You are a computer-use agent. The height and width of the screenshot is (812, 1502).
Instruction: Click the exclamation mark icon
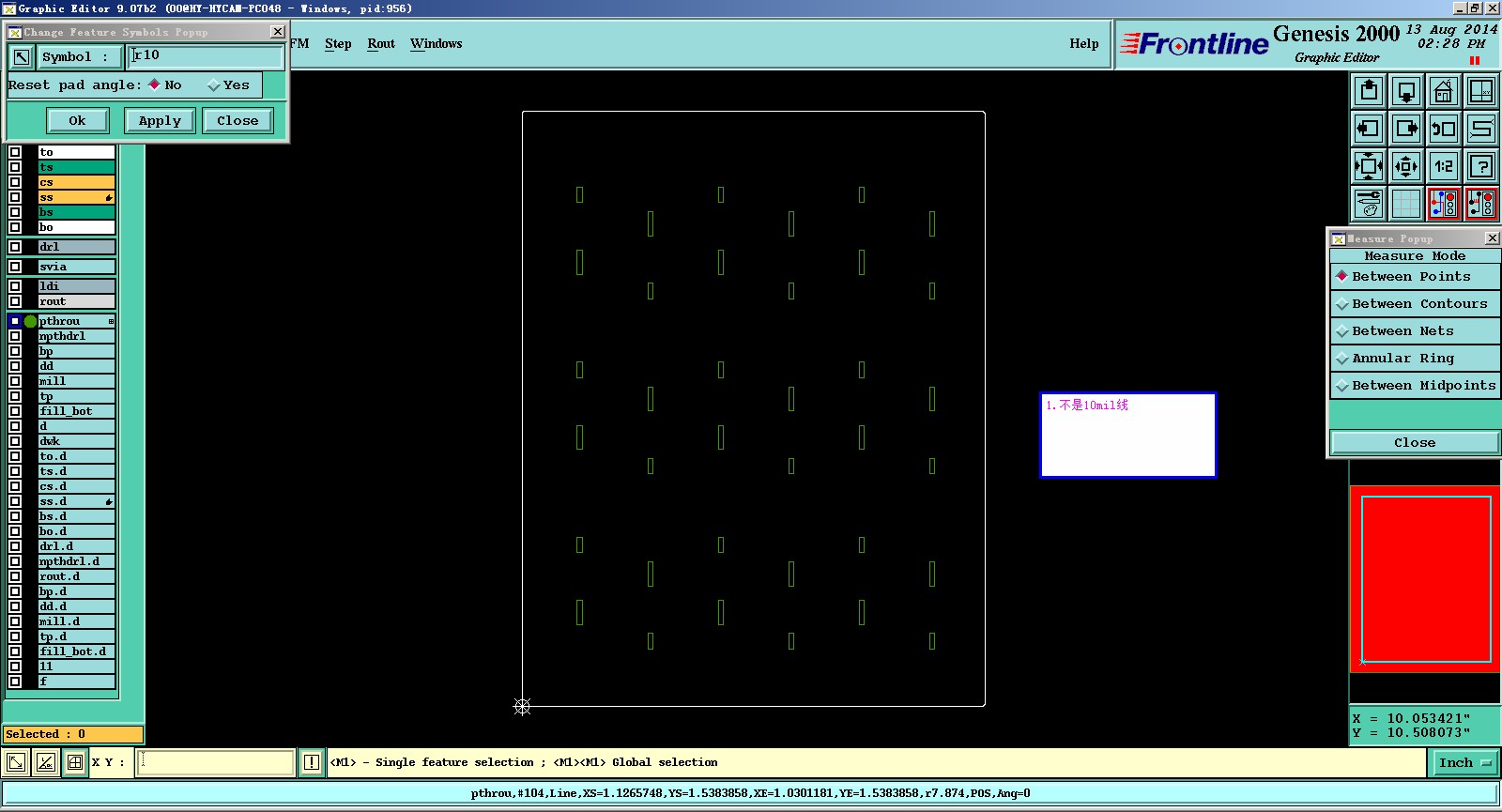(312, 762)
